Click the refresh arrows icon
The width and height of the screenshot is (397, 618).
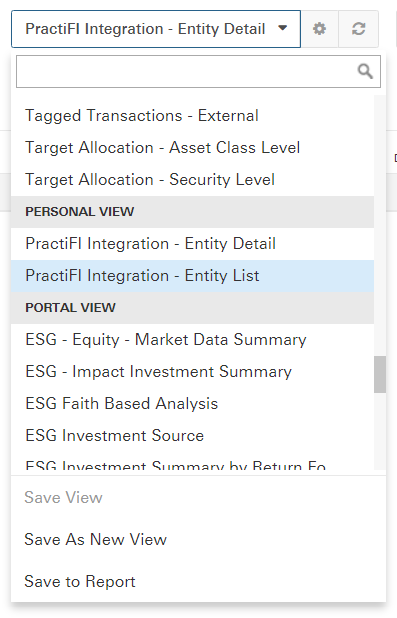pyautogui.click(x=358, y=29)
